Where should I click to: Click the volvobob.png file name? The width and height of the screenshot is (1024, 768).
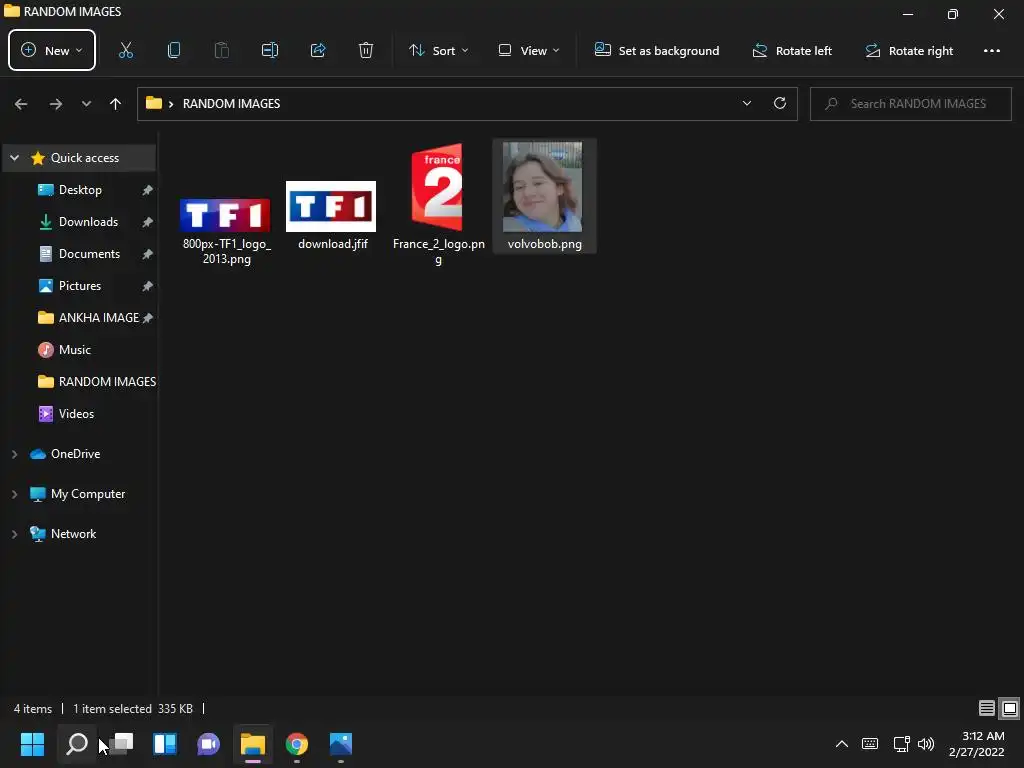(545, 244)
